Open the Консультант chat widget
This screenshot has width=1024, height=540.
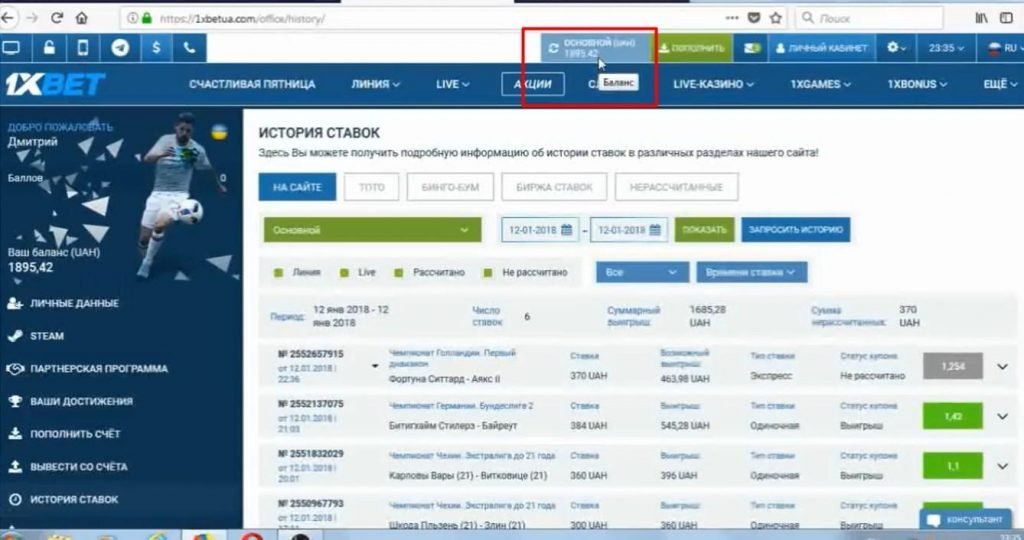tap(965, 520)
